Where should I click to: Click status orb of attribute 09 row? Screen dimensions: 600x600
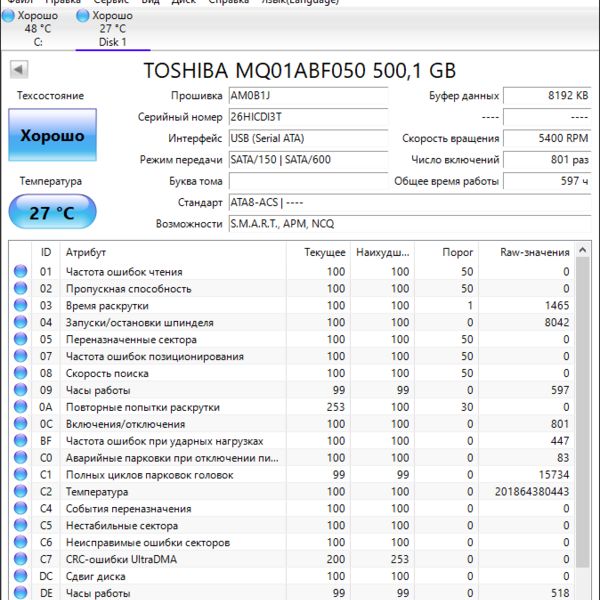21,390
